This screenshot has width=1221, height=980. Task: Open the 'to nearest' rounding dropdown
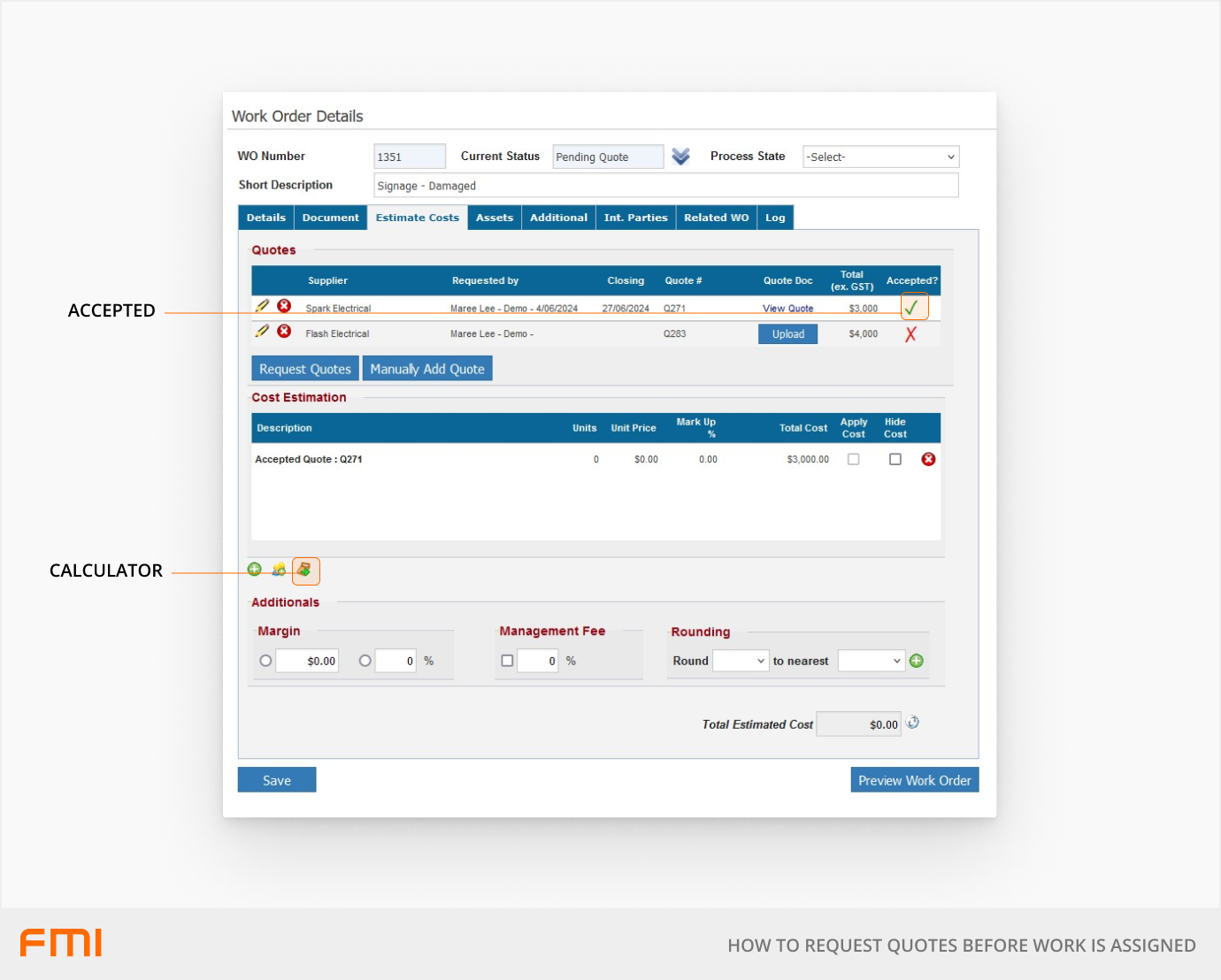click(871, 661)
